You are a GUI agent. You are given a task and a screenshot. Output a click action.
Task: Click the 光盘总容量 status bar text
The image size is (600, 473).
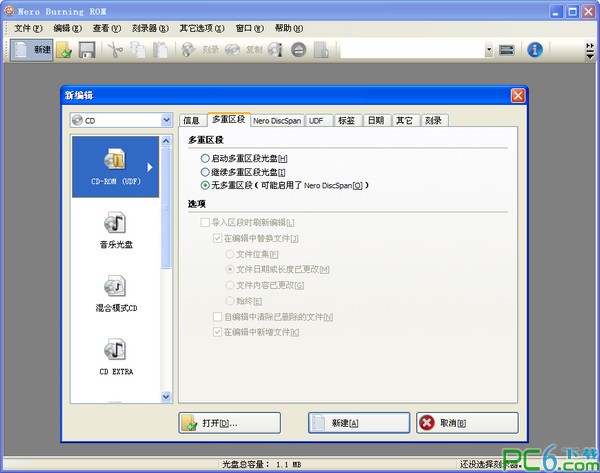(262, 465)
